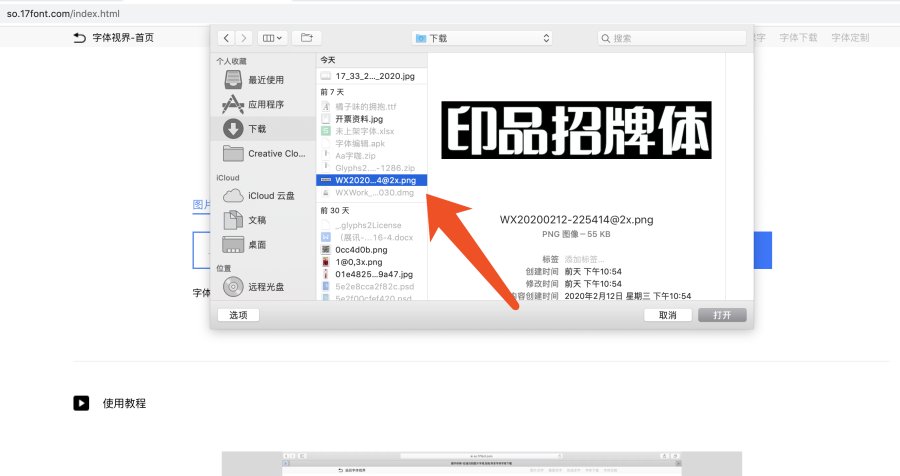Screen dimensions: 900x476
Task: Go forward with the right arrow button
Action: (243, 38)
